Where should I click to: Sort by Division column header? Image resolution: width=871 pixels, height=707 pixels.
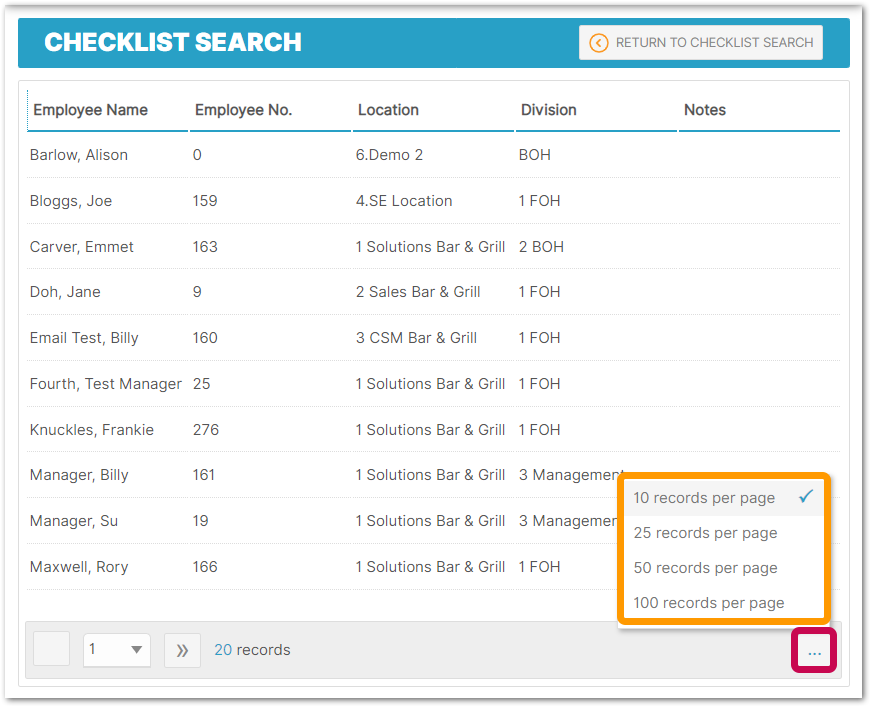[595, 110]
